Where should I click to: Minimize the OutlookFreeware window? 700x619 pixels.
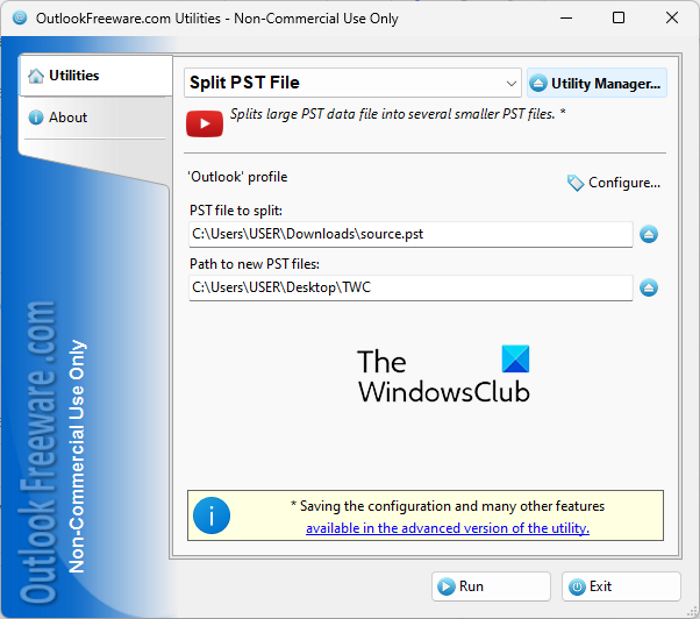coord(566,18)
